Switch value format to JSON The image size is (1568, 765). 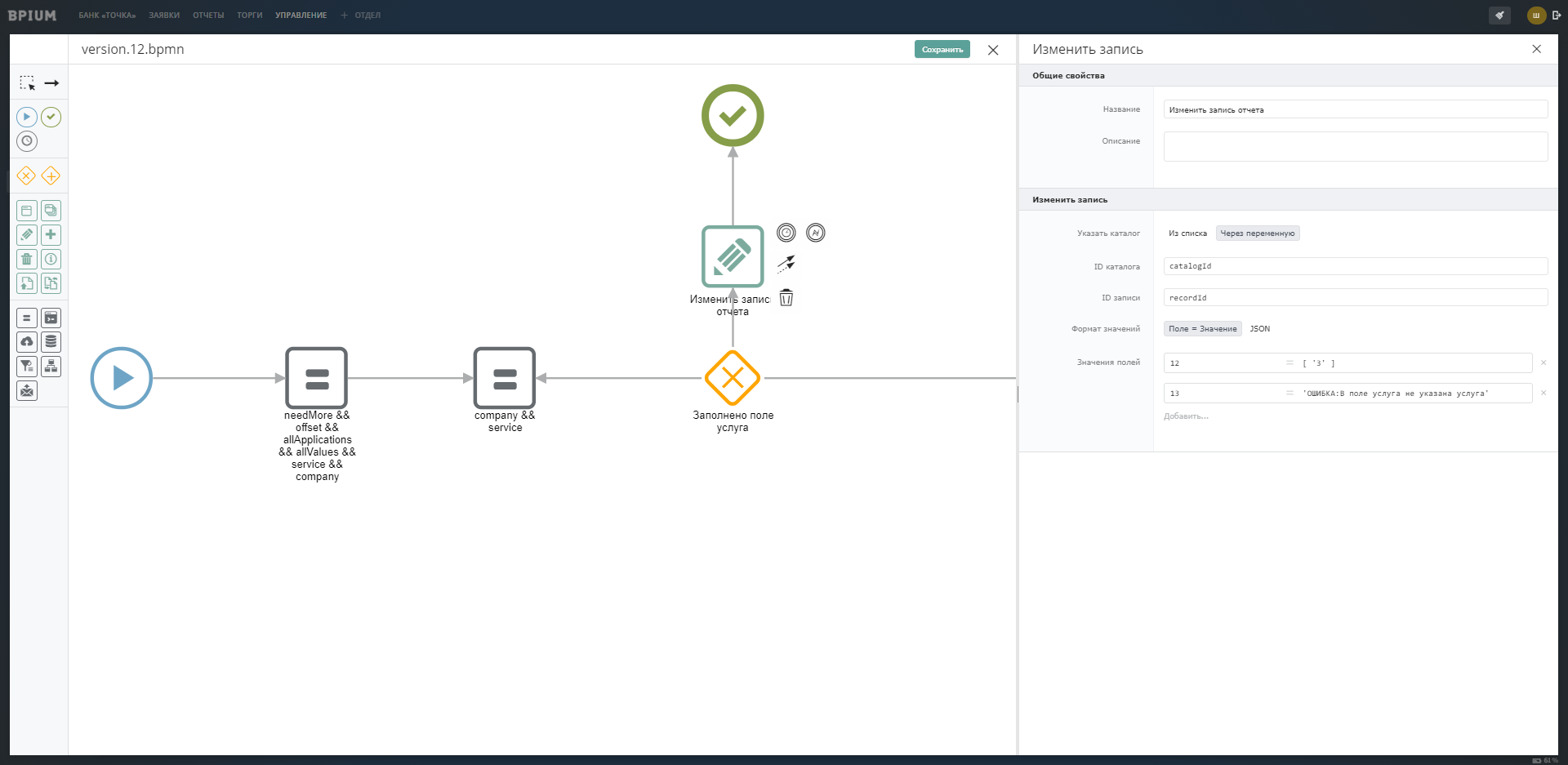coord(1259,329)
